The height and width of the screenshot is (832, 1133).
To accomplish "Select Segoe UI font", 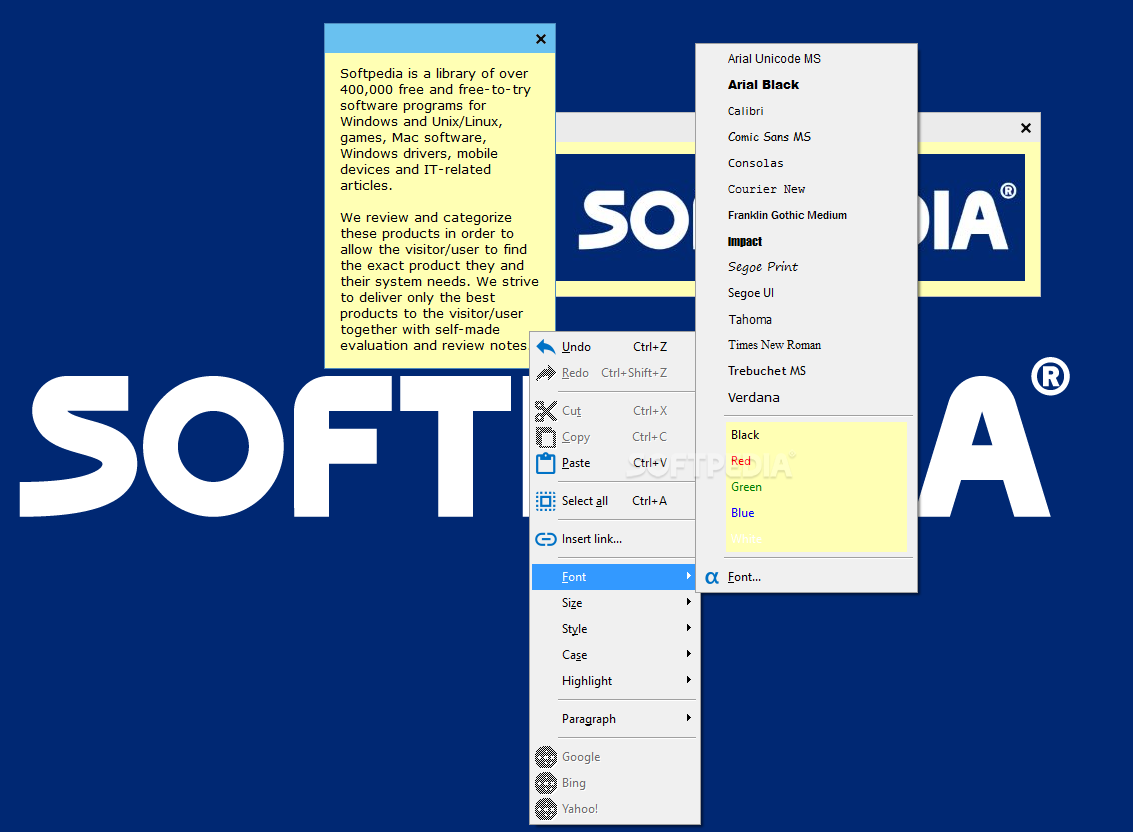I will (x=806, y=293).
